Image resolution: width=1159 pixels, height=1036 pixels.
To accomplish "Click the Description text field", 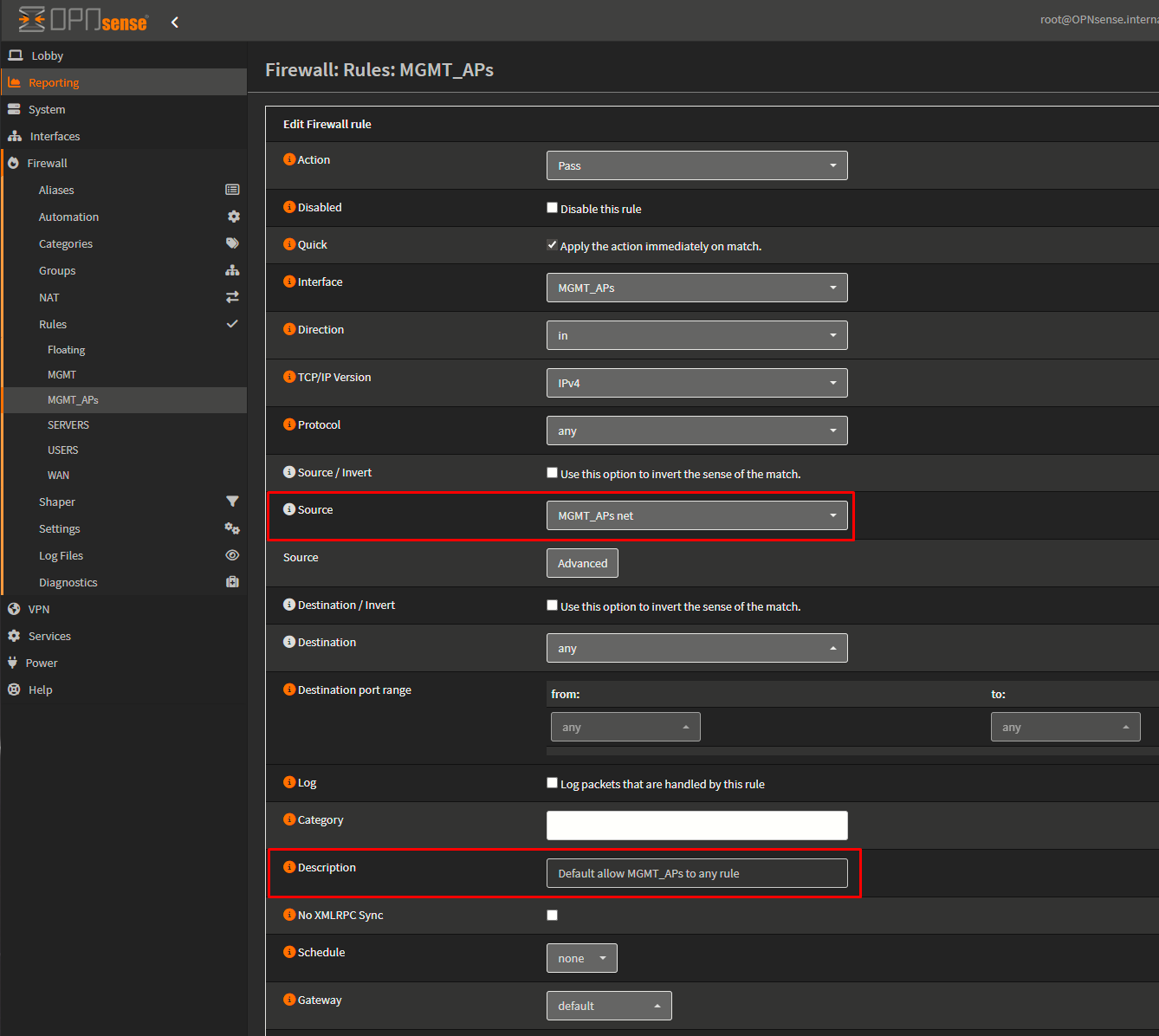I will point(696,873).
